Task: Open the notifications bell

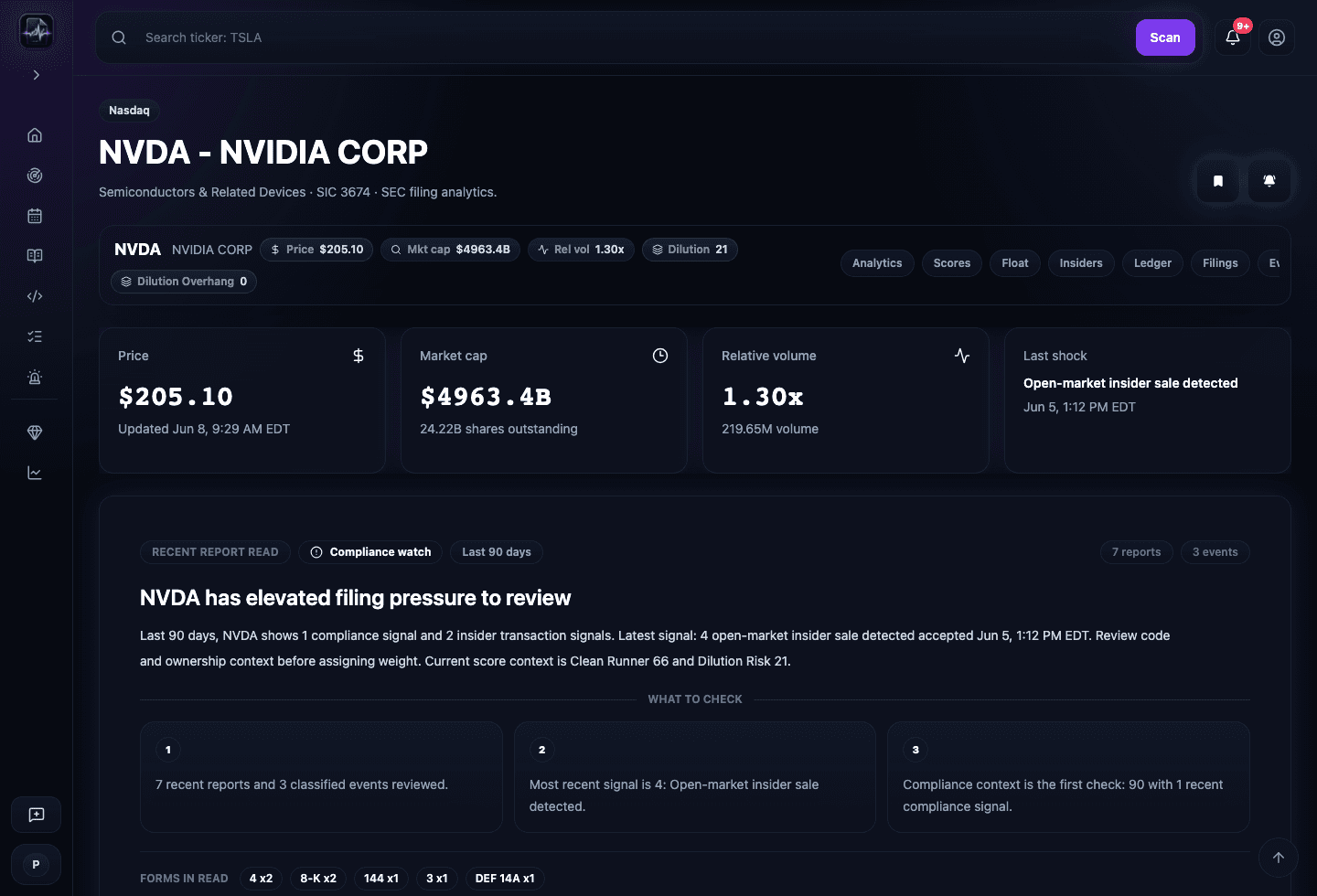Action: pos(1233,37)
